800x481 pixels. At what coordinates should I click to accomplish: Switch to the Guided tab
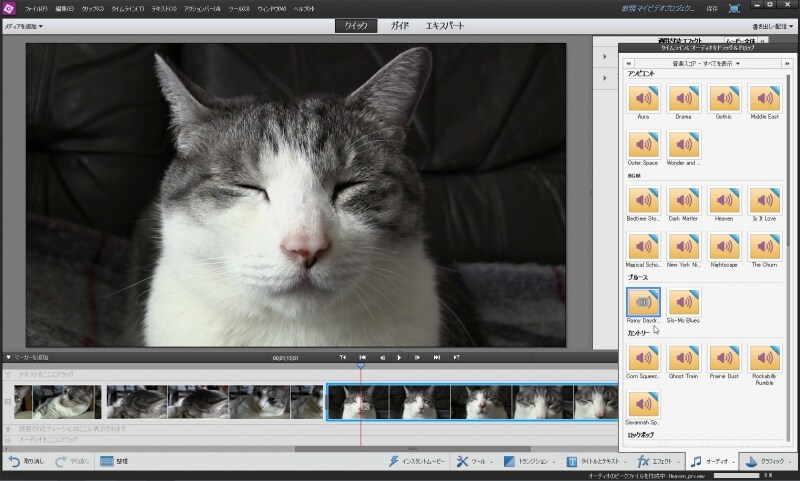tap(399, 26)
